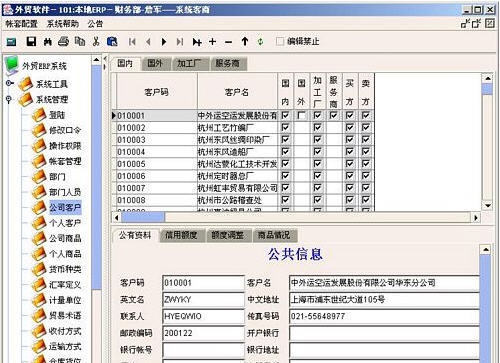This screenshot has width=500, height=363.
Task: Go to first record navigation arrow
Action: [x=132, y=42]
